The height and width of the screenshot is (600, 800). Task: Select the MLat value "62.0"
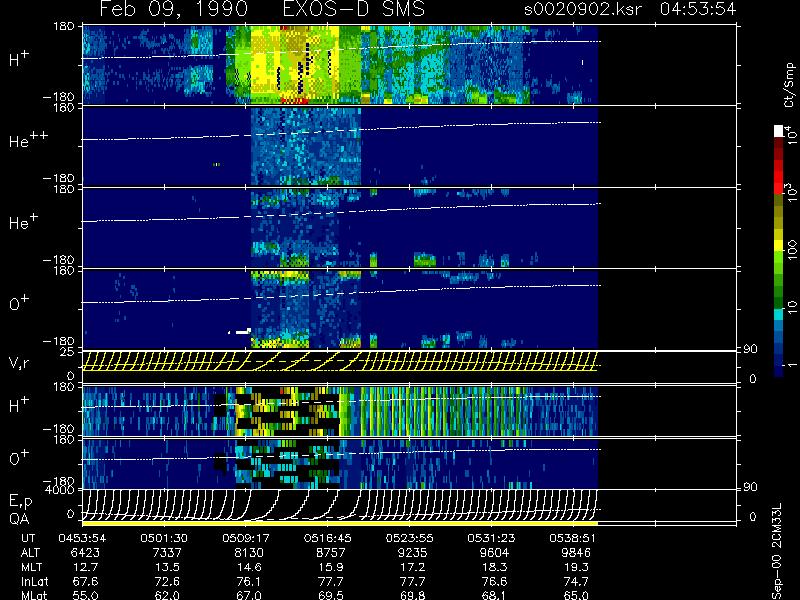167,595
